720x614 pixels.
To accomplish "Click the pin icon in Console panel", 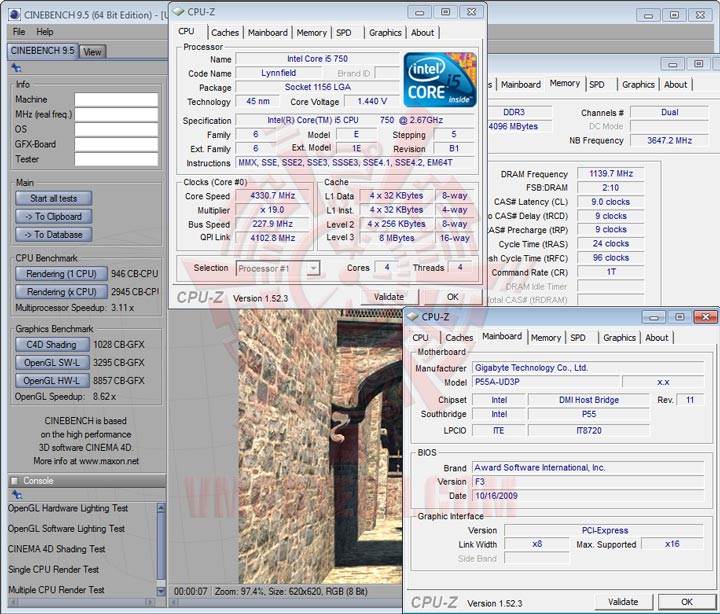I will pos(17,495).
